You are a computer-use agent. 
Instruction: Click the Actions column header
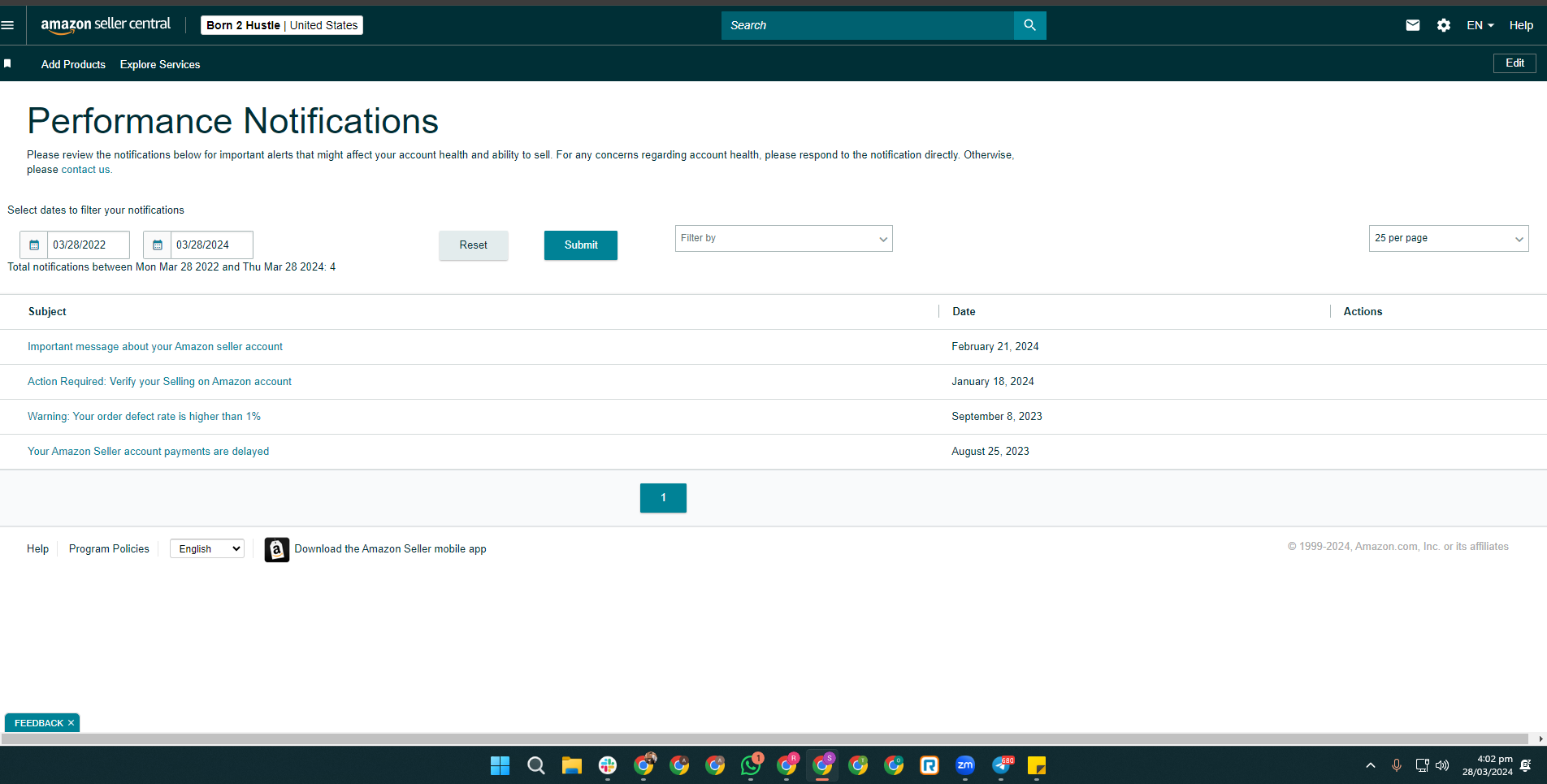[1363, 312]
